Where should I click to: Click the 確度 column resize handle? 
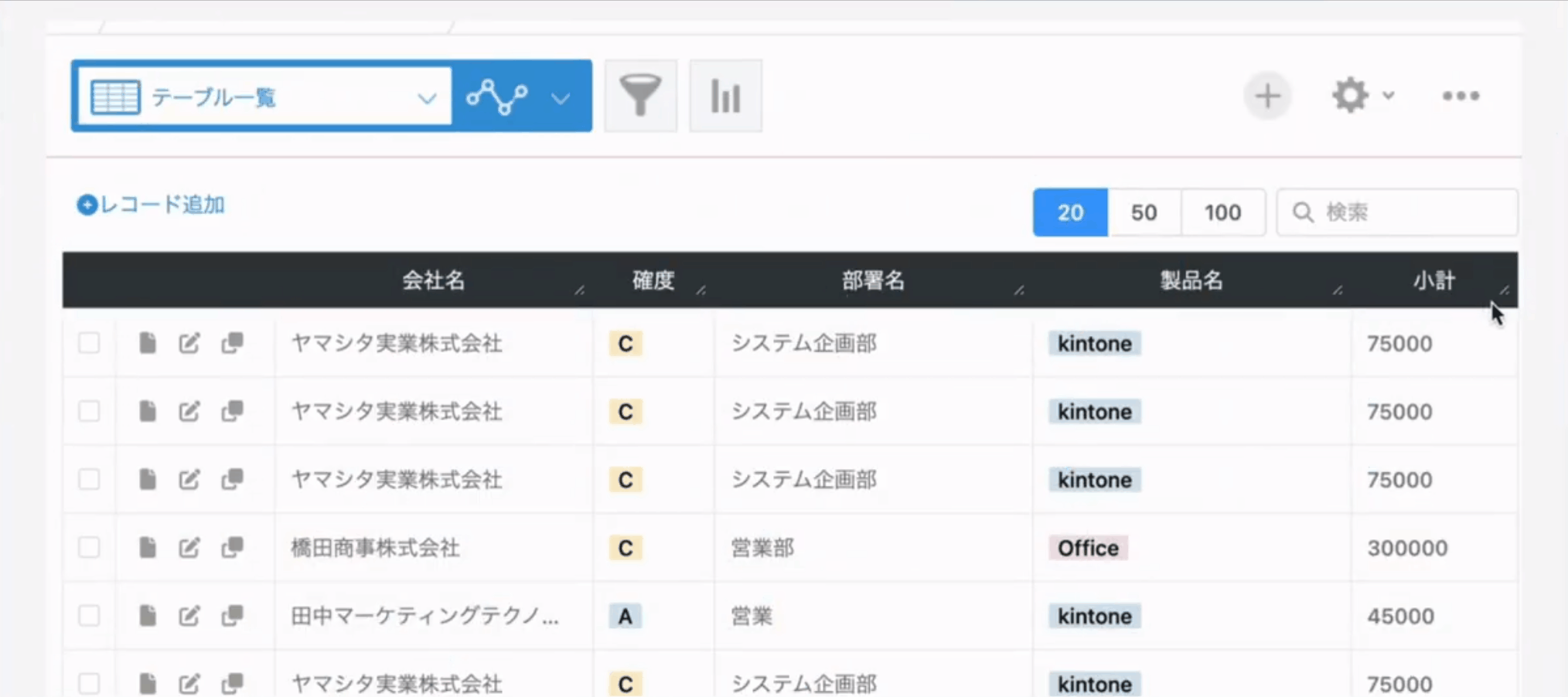point(700,290)
